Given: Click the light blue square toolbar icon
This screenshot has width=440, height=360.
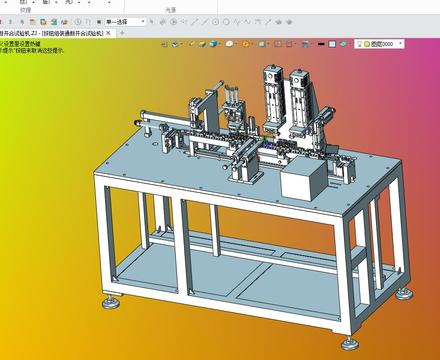Looking at the screenshot, I should tap(332, 44).
